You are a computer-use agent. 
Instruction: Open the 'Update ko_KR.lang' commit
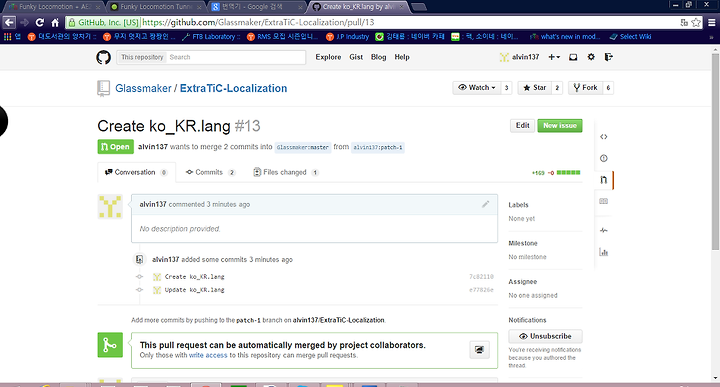(x=195, y=290)
